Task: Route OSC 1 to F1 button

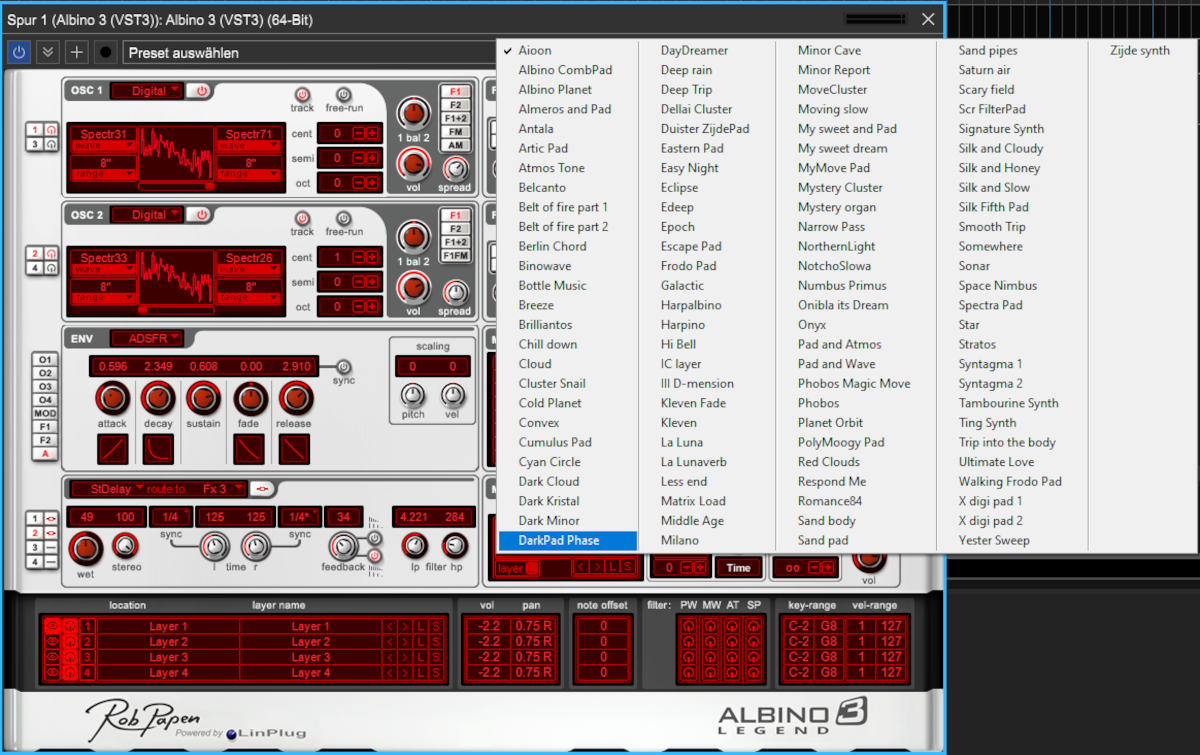Action: 455,91
